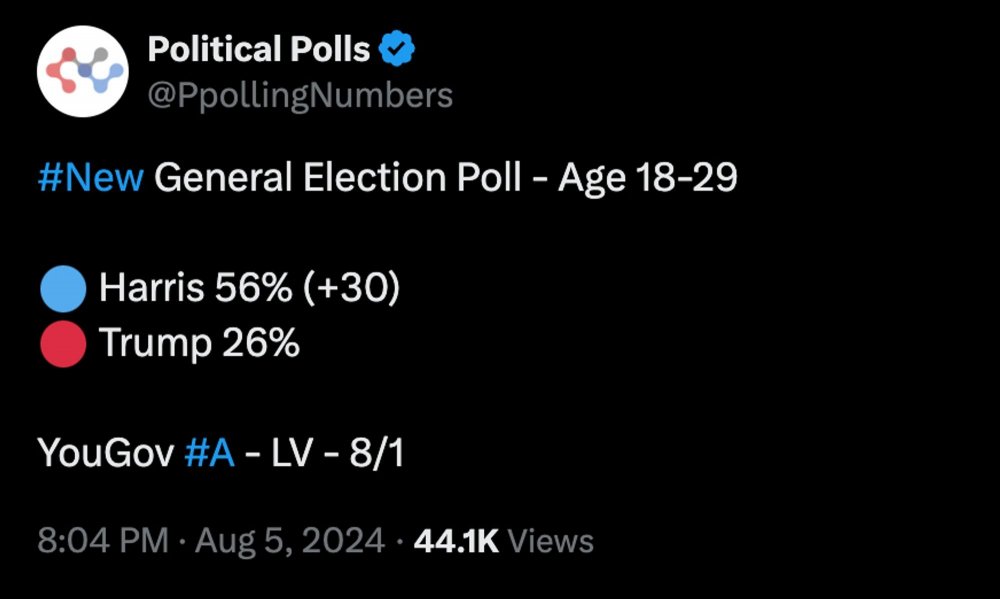
Task: Open the #A hashtag link
Action: coord(210,453)
